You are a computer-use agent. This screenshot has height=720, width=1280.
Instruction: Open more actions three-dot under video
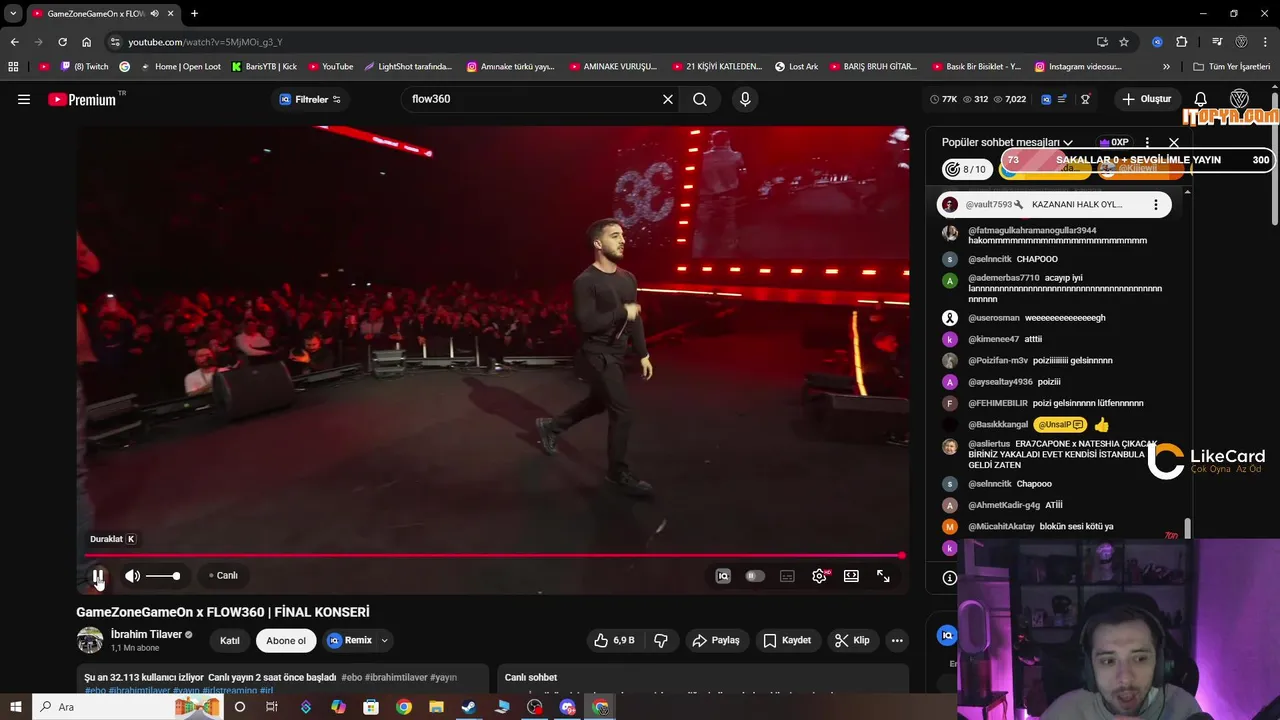coord(897,640)
